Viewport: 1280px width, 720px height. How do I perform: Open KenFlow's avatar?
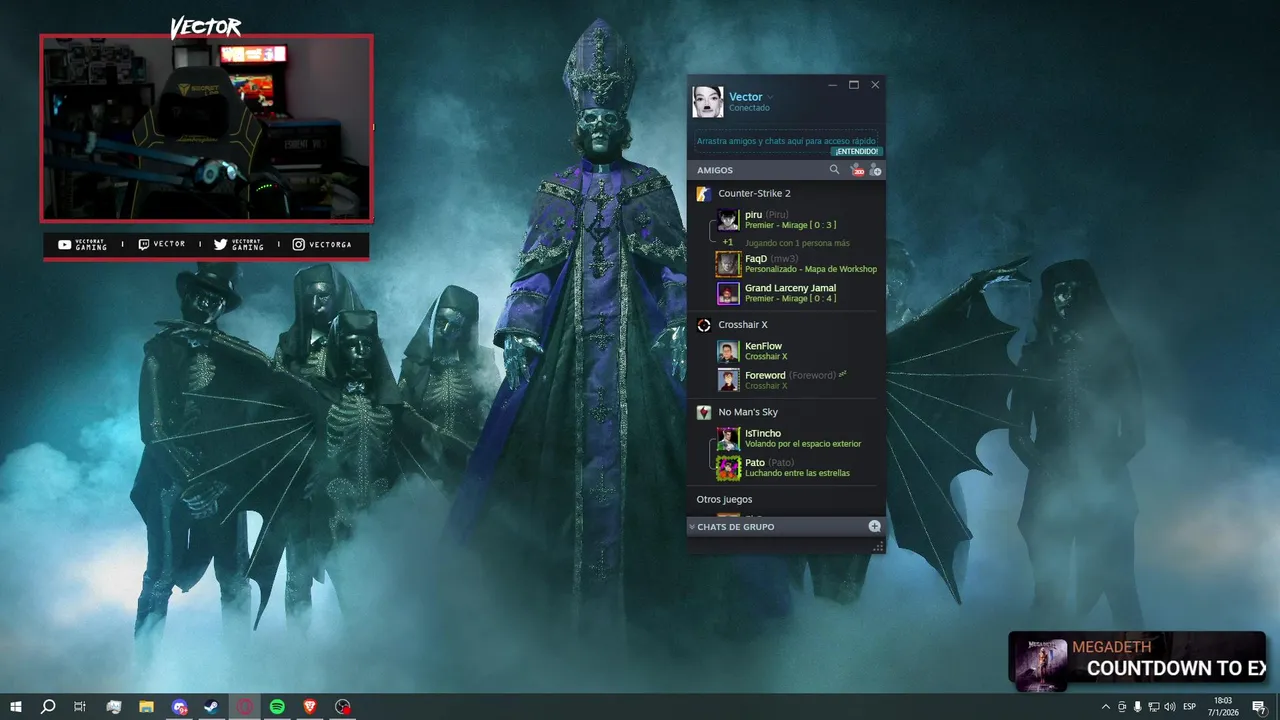pyautogui.click(x=728, y=351)
